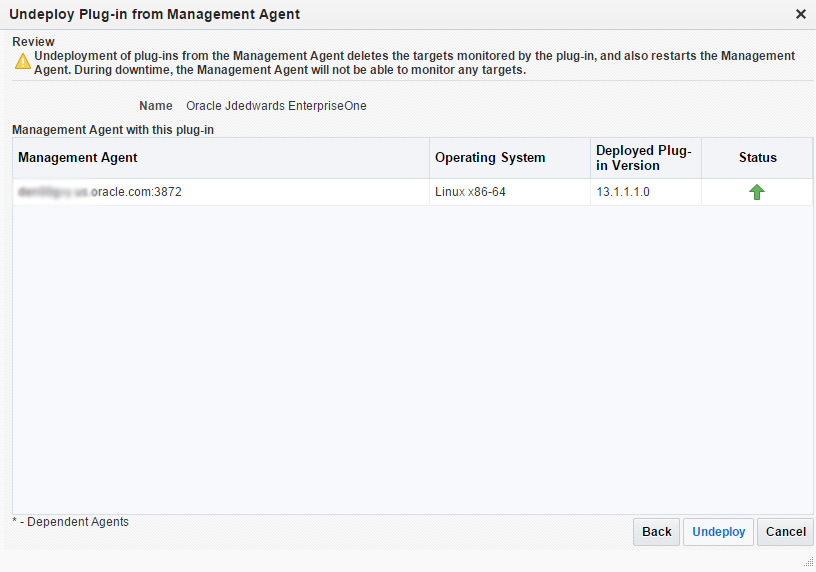Click the green up-arrow status icon
The height and width of the screenshot is (572, 816).
point(757,192)
